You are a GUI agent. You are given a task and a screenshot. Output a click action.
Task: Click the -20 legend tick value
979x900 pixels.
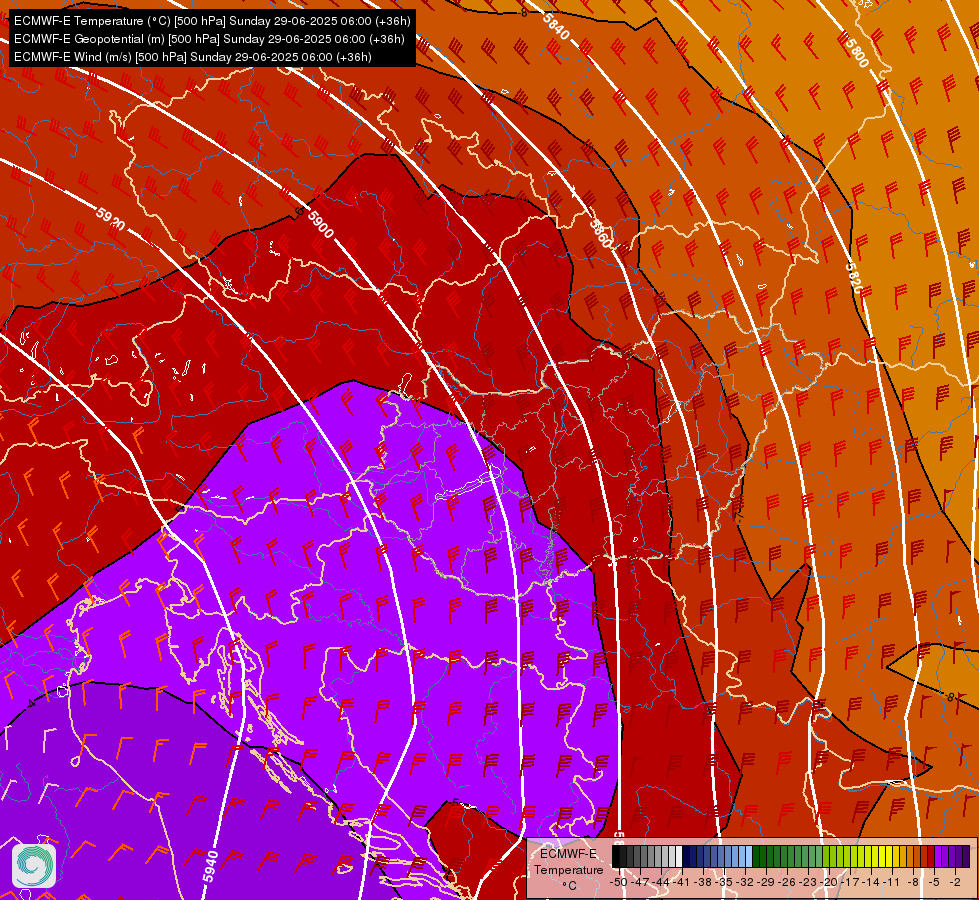829,882
